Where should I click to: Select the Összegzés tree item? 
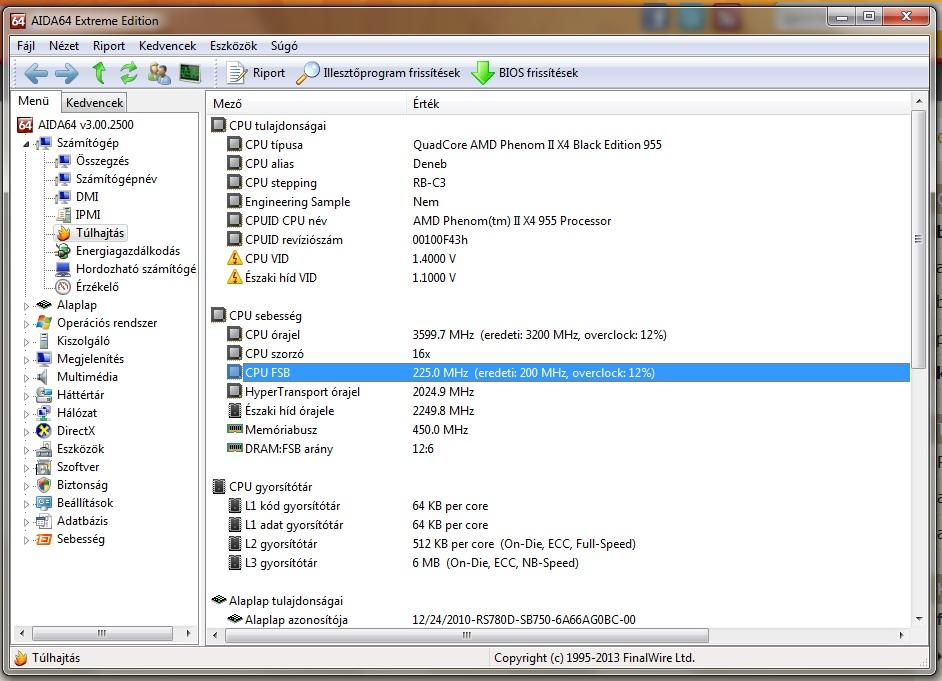click(x=102, y=161)
